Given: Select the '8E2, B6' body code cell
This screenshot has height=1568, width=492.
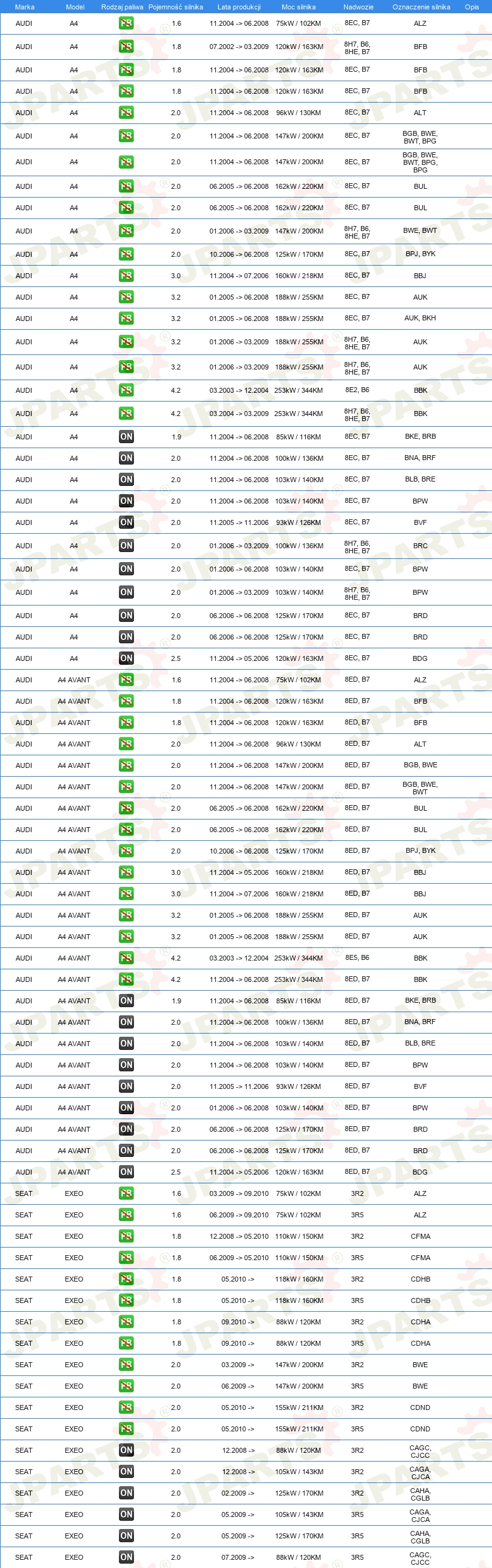Looking at the screenshot, I should click(x=357, y=390).
